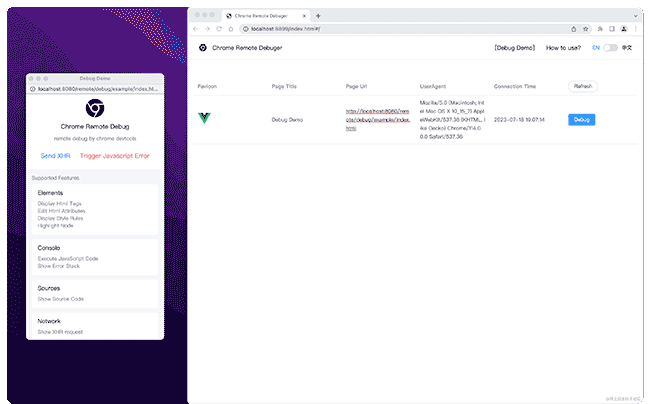
Task: Open the Chrome profile avatar
Action: (x=623, y=29)
